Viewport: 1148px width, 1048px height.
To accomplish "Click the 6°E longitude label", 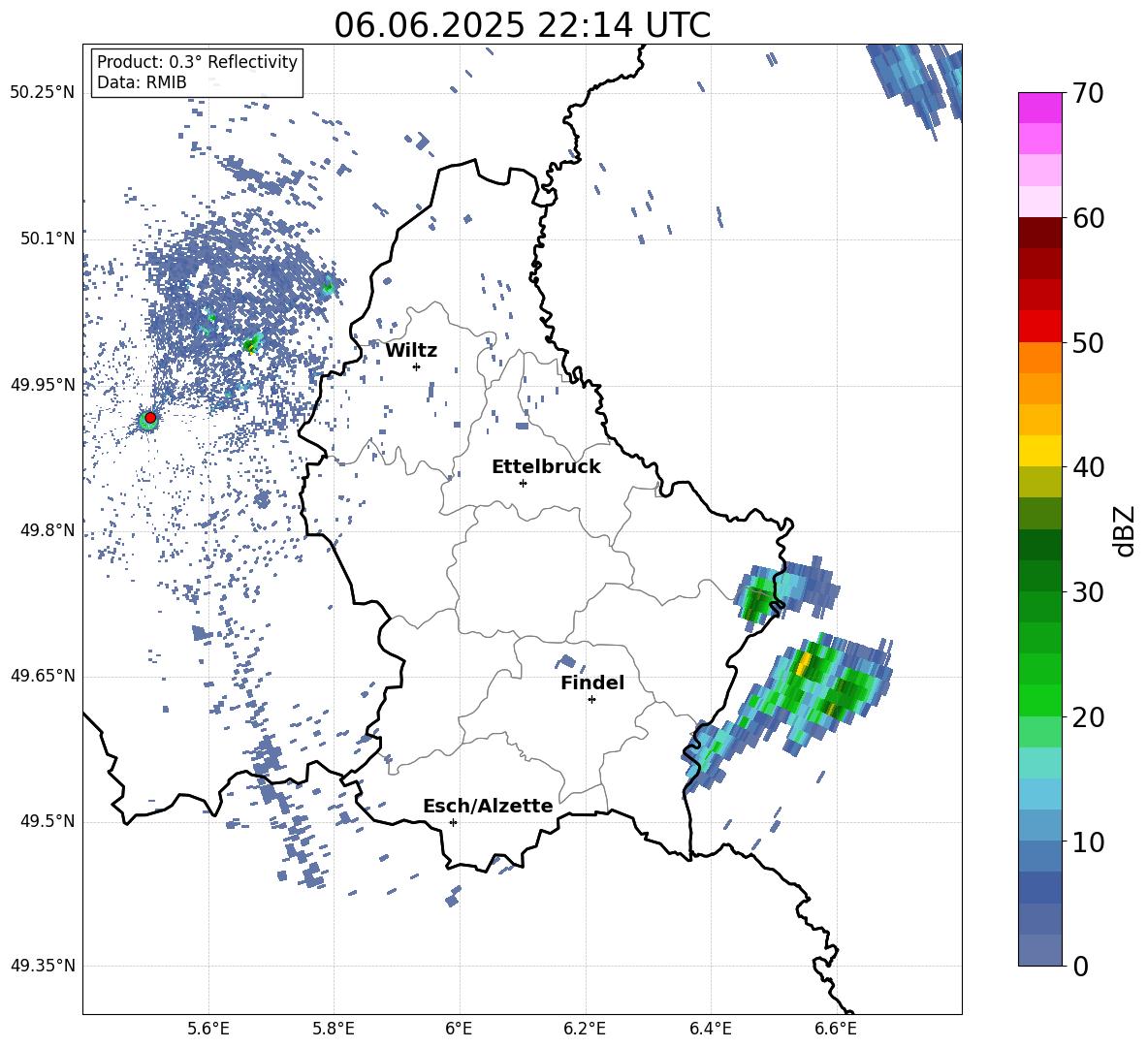I will click(459, 1029).
